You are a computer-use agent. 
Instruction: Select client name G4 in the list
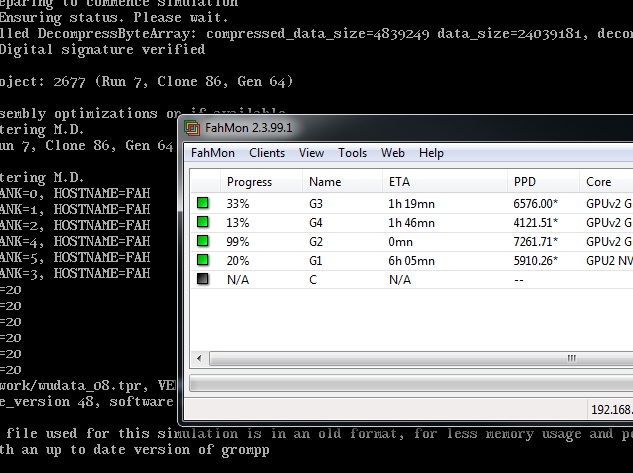316,223
